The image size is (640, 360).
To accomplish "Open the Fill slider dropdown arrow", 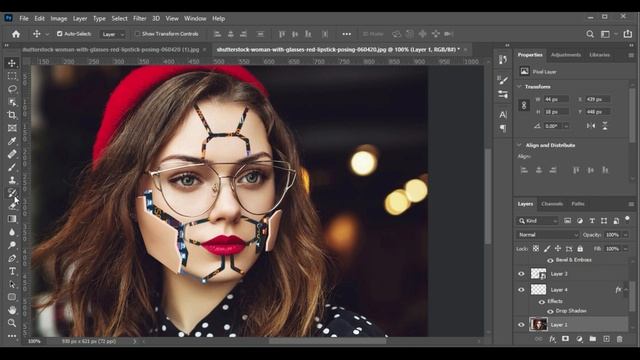I will [625, 249].
